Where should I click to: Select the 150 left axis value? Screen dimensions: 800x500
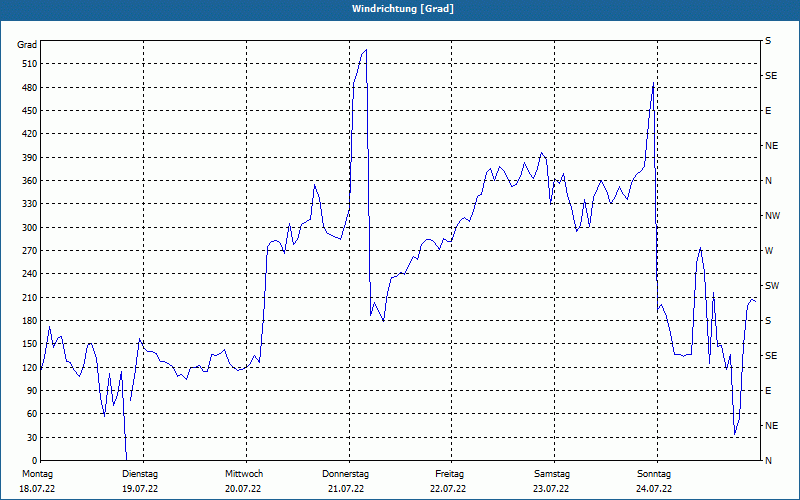30,344
